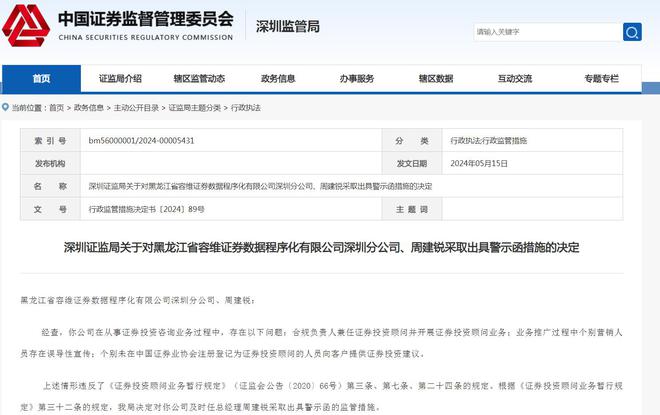Click the blue search magnifier button
The height and width of the screenshot is (415, 660).
coord(632,32)
